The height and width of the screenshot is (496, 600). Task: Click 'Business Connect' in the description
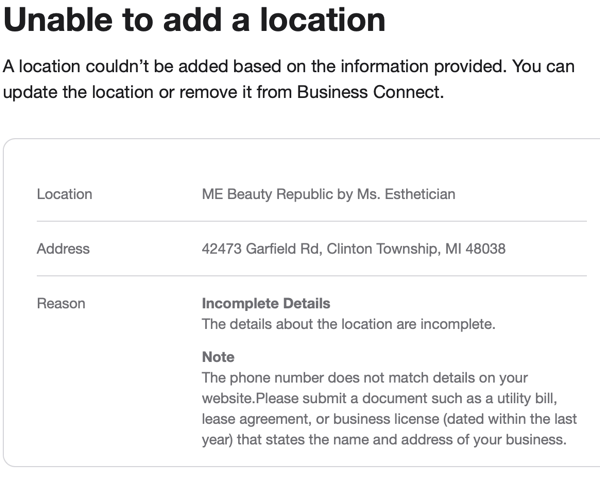pyautogui.click(x=370, y=92)
